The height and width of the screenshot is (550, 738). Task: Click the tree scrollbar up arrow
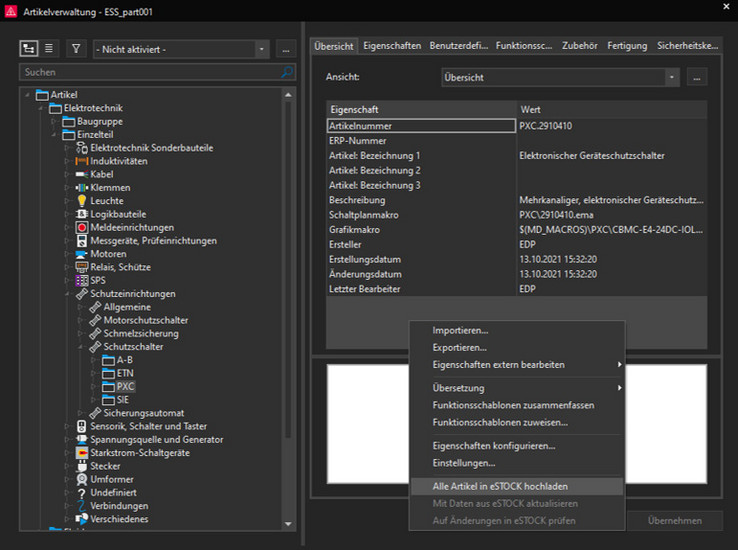coord(288,95)
